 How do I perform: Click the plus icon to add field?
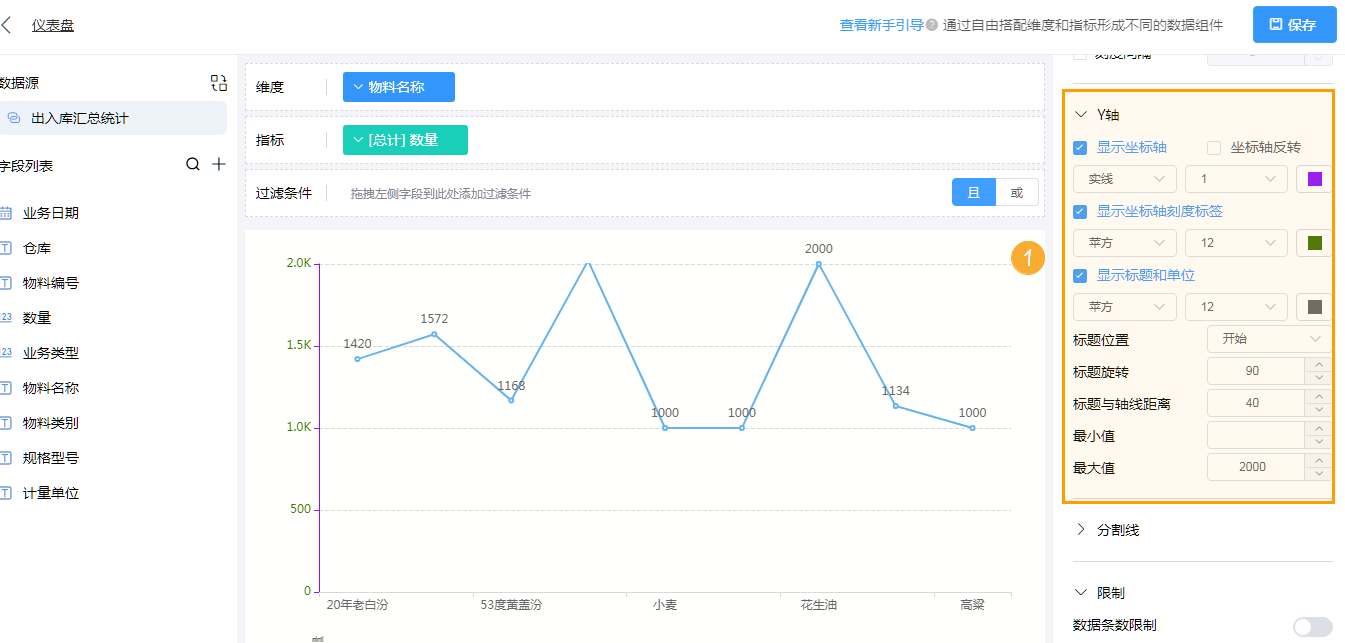pyautogui.click(x=219, y=164)
